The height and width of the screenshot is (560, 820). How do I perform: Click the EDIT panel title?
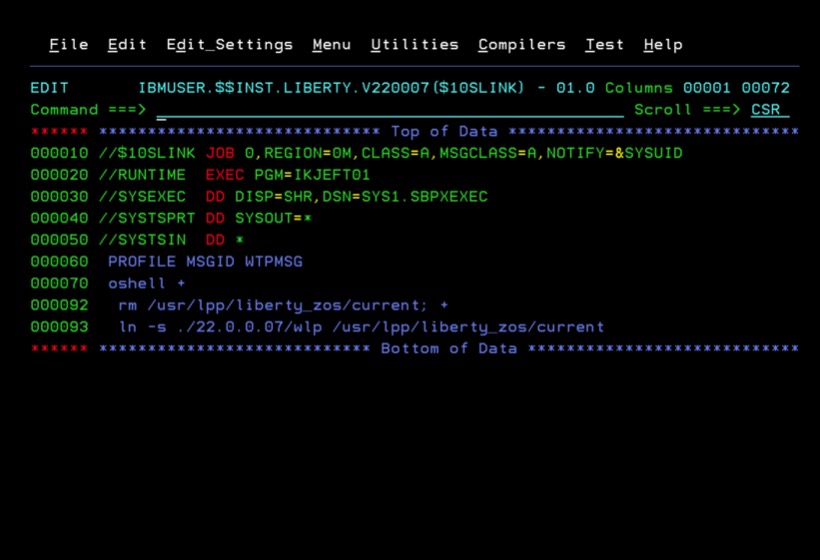(50, 88)
